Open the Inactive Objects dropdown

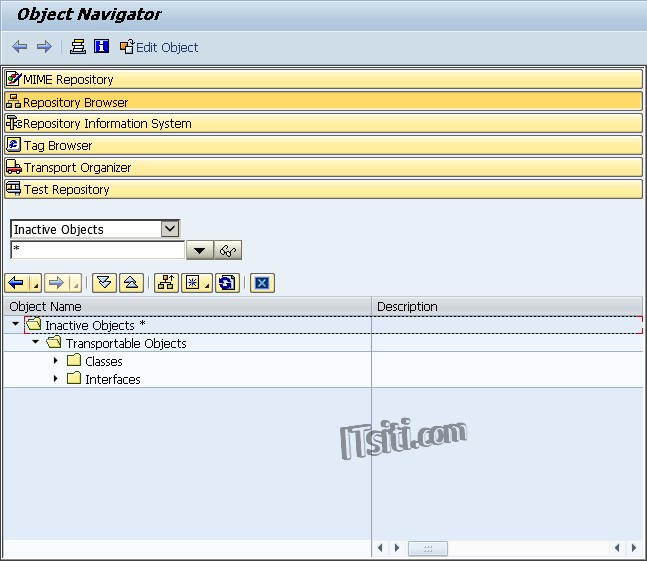170,229
